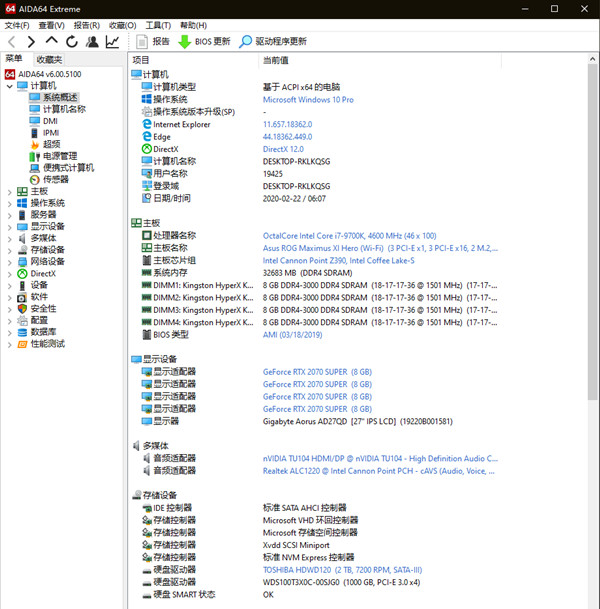Expand the 主板 tree node

[x=9, y=192]
